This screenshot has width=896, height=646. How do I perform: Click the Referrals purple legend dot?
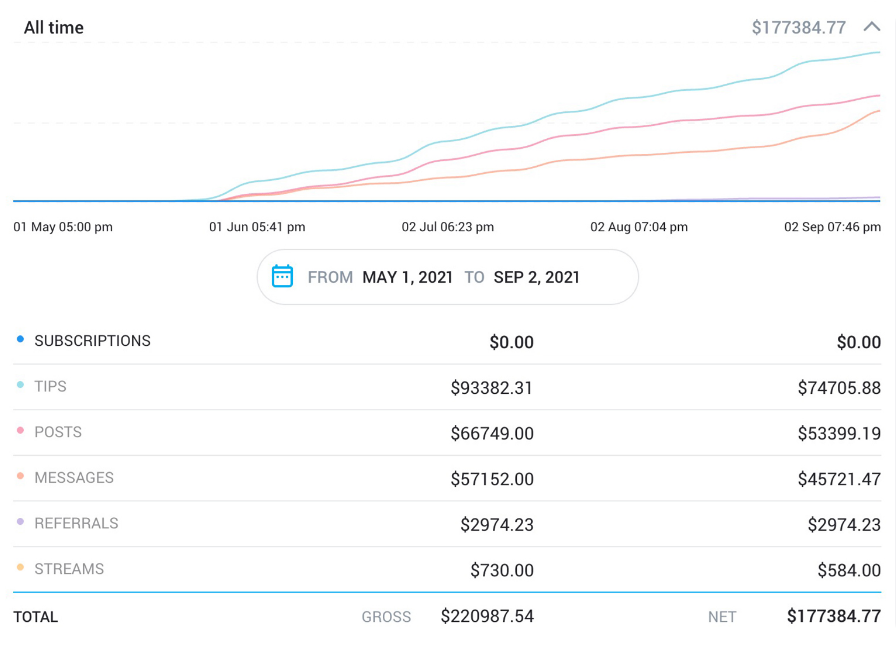pyautogui.click(x=20, y=523)
